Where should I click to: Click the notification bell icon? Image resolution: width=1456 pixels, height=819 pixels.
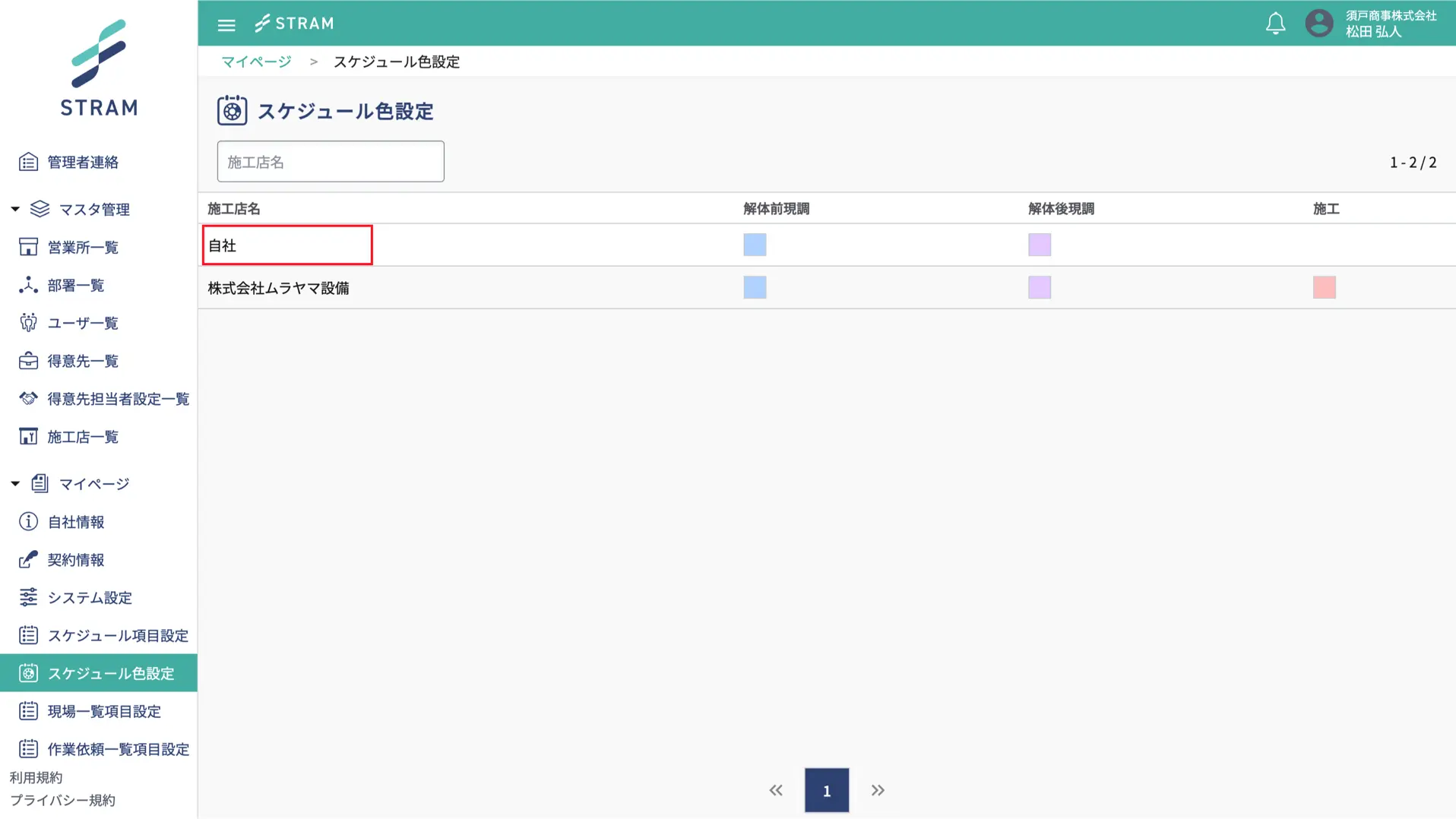click(x=1275, y=24)
